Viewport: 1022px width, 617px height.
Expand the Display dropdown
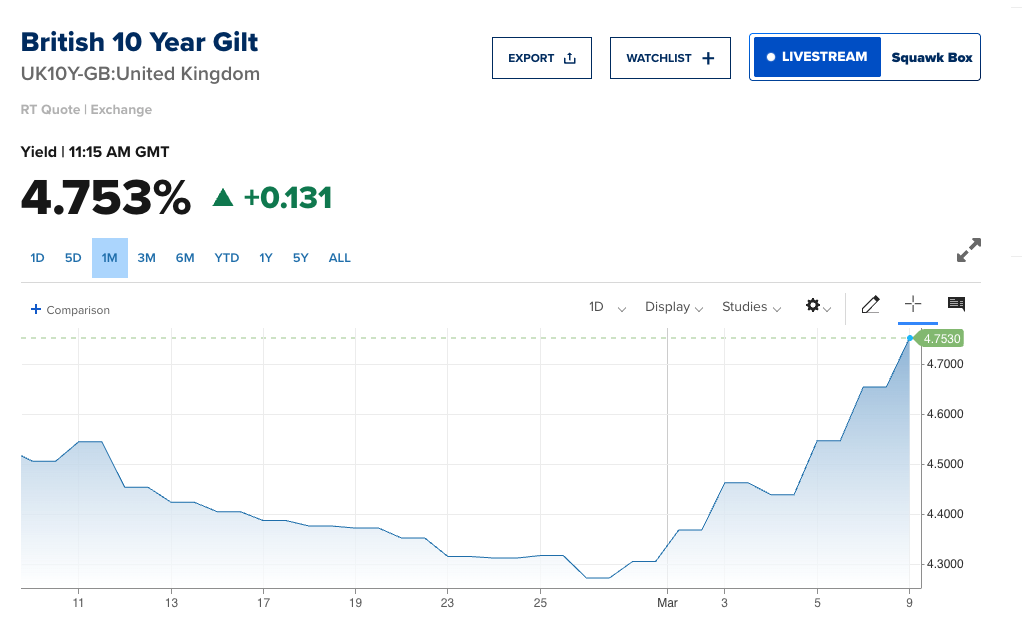coord(674,307)
